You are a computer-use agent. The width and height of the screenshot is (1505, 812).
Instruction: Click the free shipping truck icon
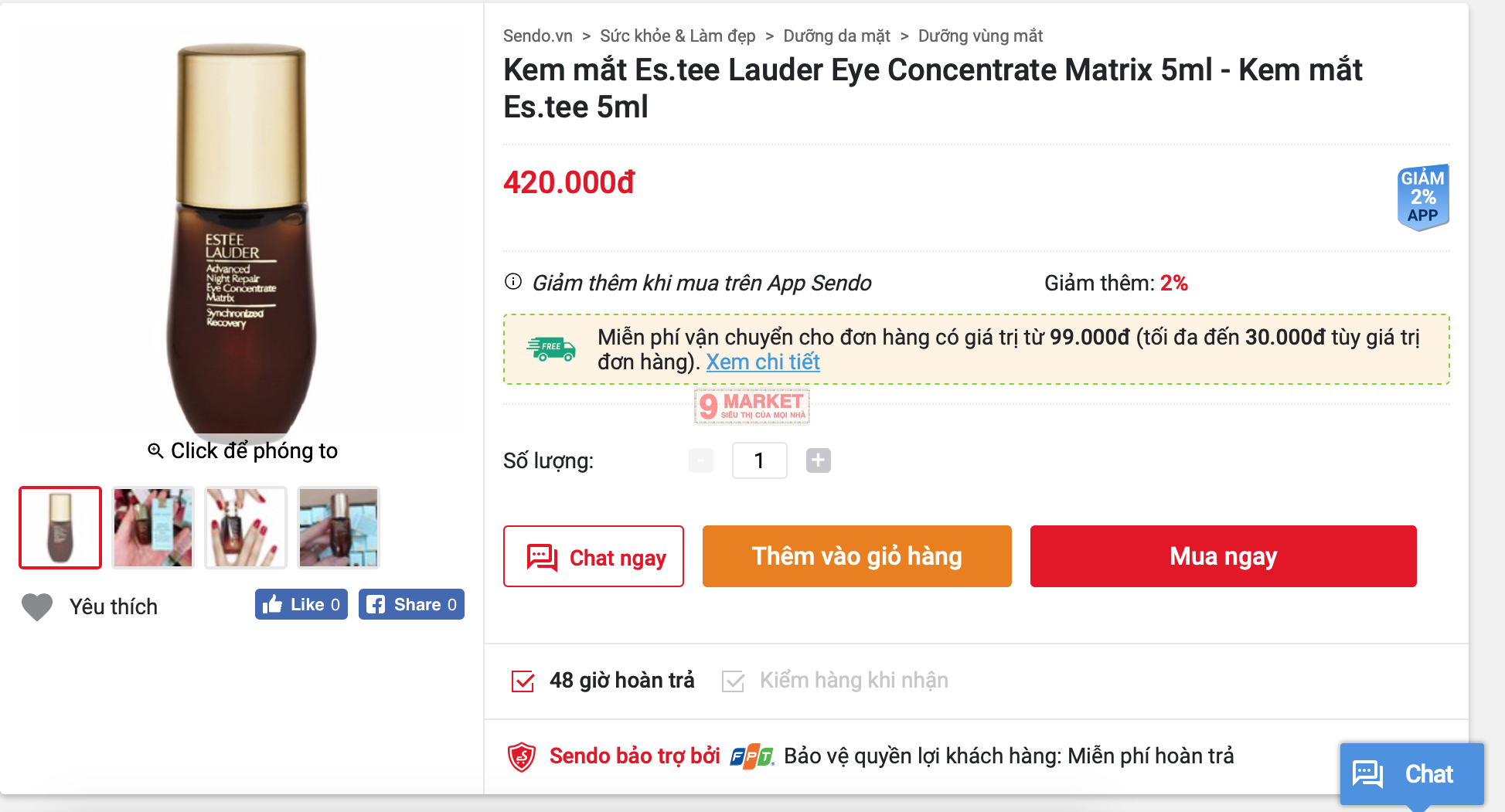tap(551, 349)
